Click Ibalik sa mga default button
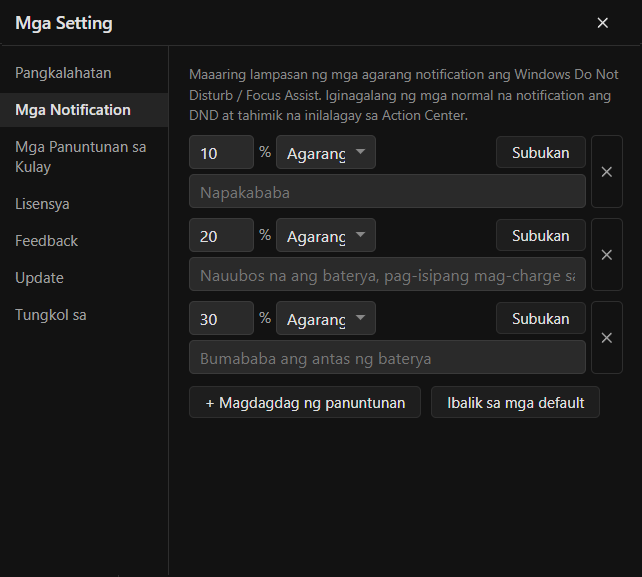This screenshot has width=642, height=577. point(515,402)
